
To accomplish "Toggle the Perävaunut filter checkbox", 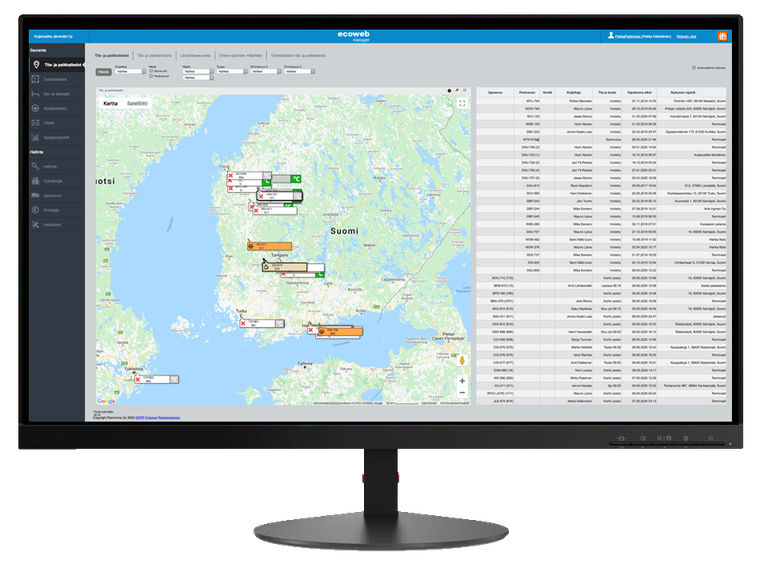I will (x=151, y=76).
